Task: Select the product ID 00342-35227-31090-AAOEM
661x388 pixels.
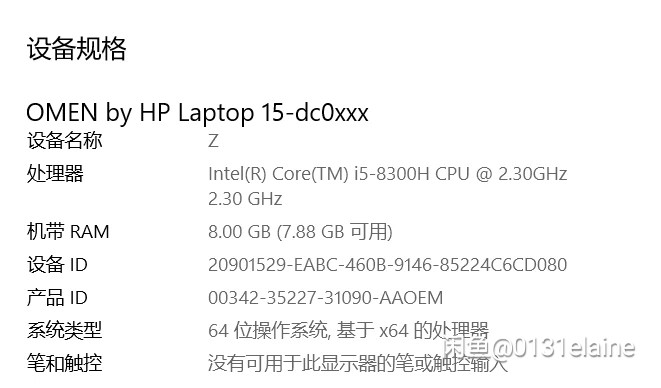Action: tap(325, 298)
